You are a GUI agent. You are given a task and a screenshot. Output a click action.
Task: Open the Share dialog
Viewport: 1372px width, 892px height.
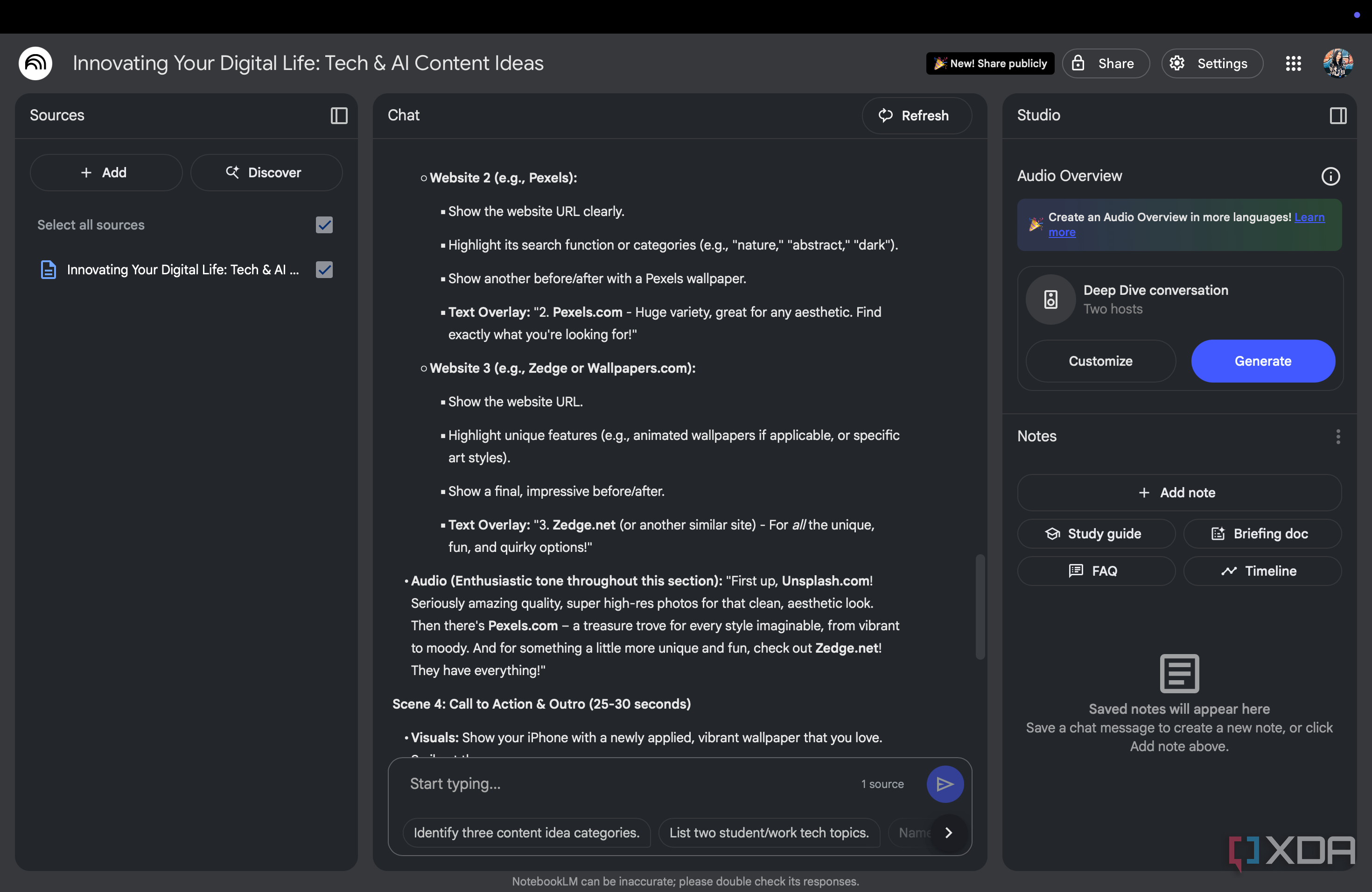[1106, 63]
